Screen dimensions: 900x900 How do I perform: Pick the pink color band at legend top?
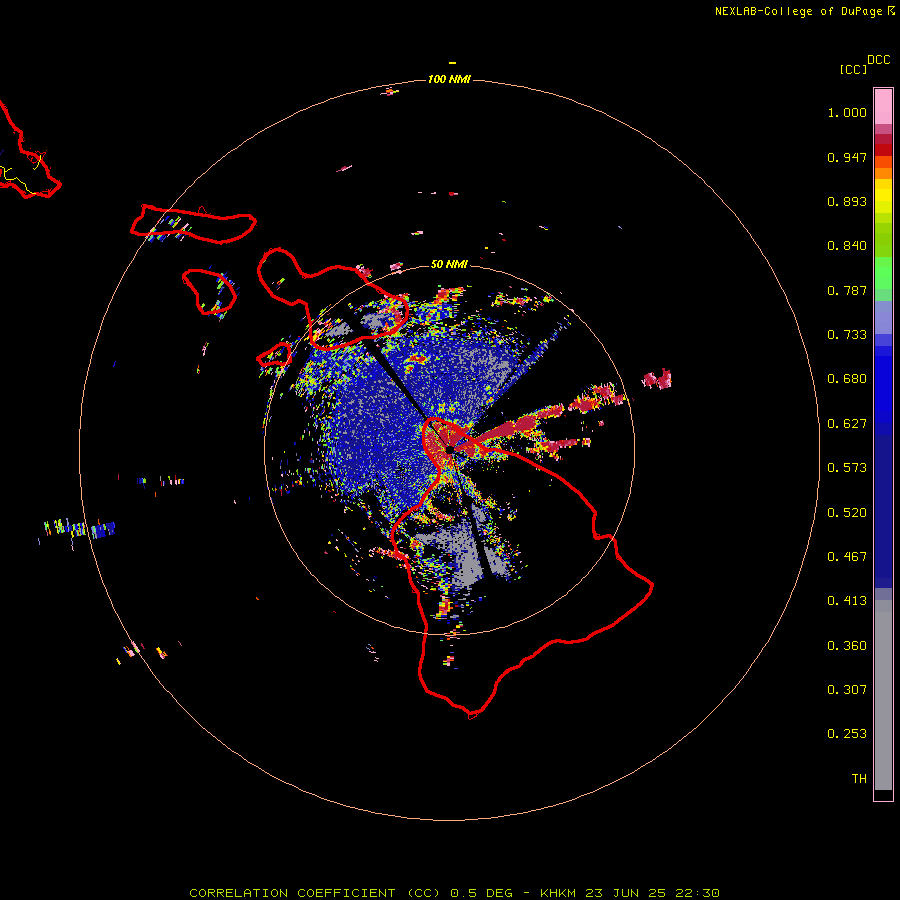pyautogui.click(x=883, y=106)
